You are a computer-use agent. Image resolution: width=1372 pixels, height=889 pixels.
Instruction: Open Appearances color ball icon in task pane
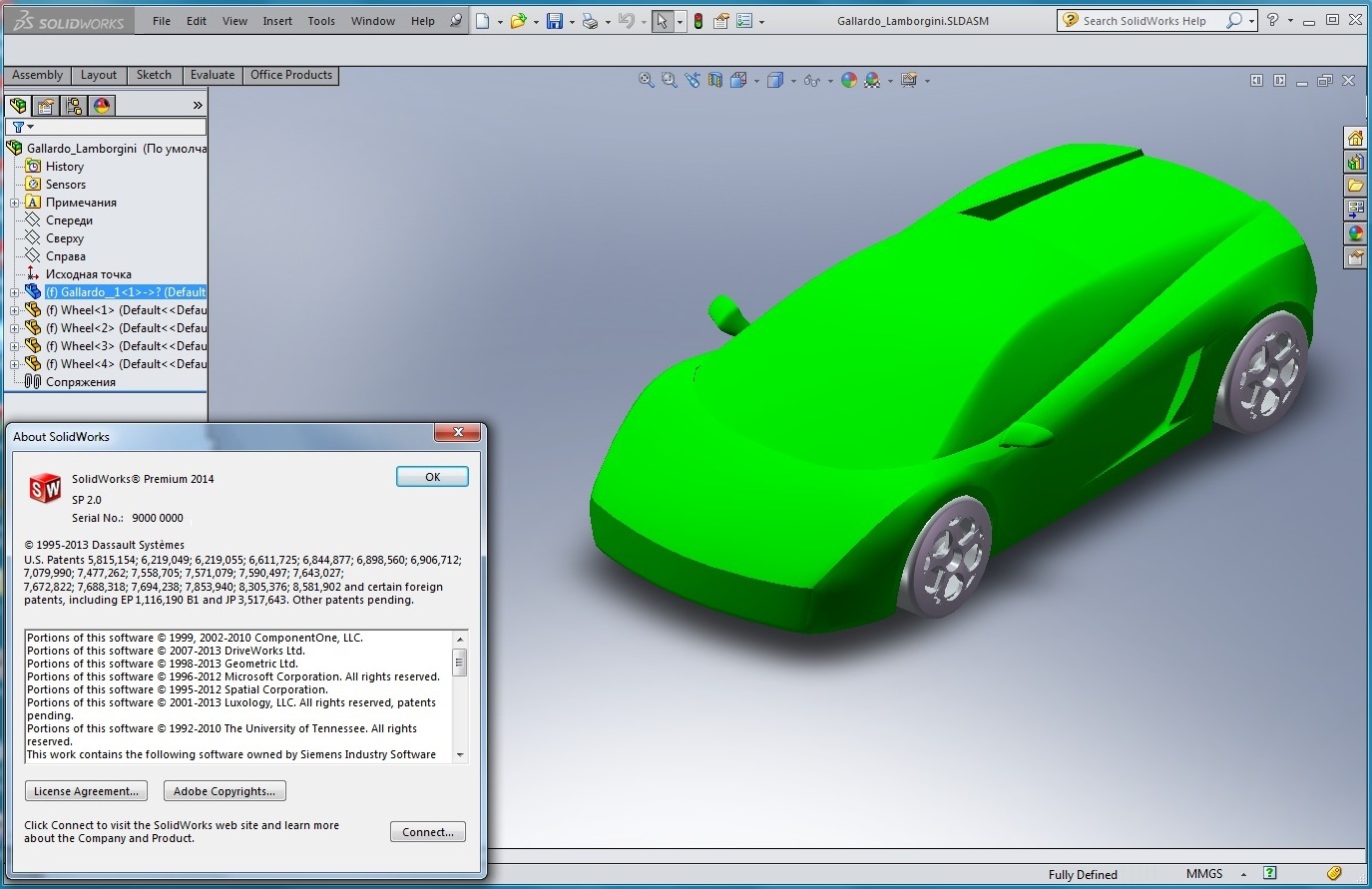click(x=1355, y=233)
